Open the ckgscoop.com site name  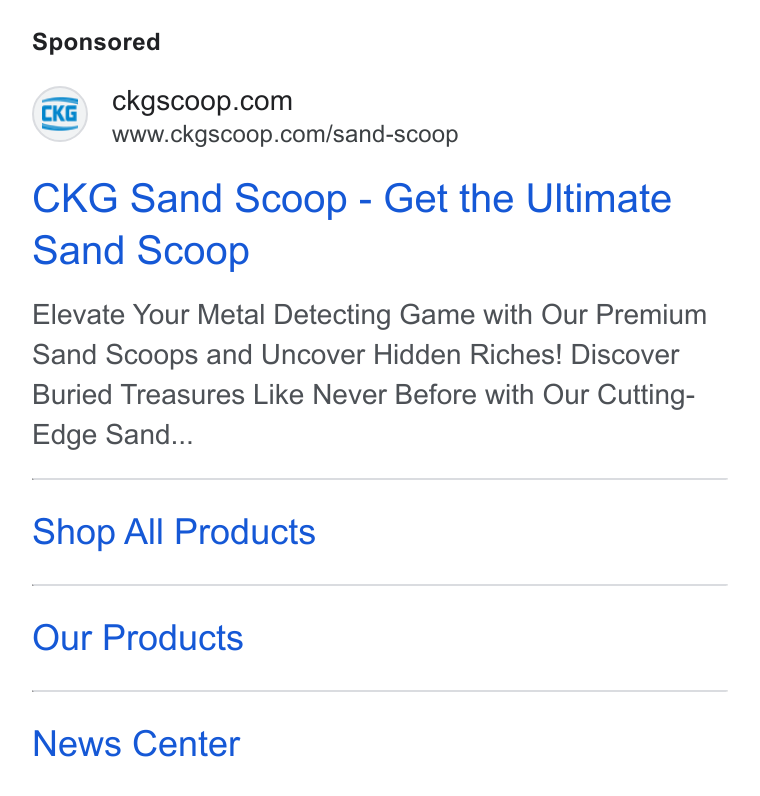pyautogui.click(x=202, y=101)
